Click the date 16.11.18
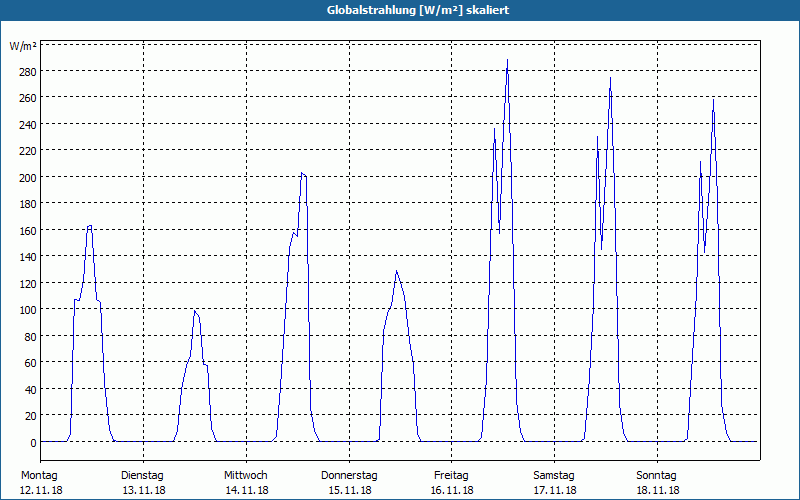The width and height of the screenshot is (800, 500). (x=452, y=490)
